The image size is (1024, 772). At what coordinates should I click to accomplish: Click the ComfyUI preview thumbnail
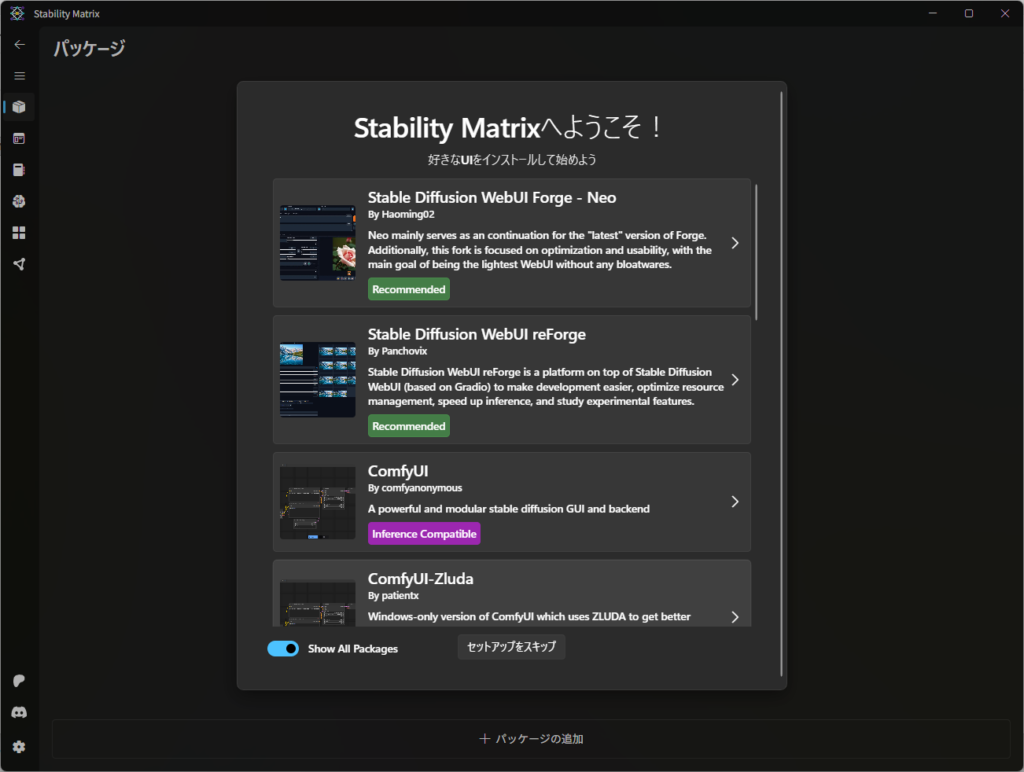(x=317, y=502)
